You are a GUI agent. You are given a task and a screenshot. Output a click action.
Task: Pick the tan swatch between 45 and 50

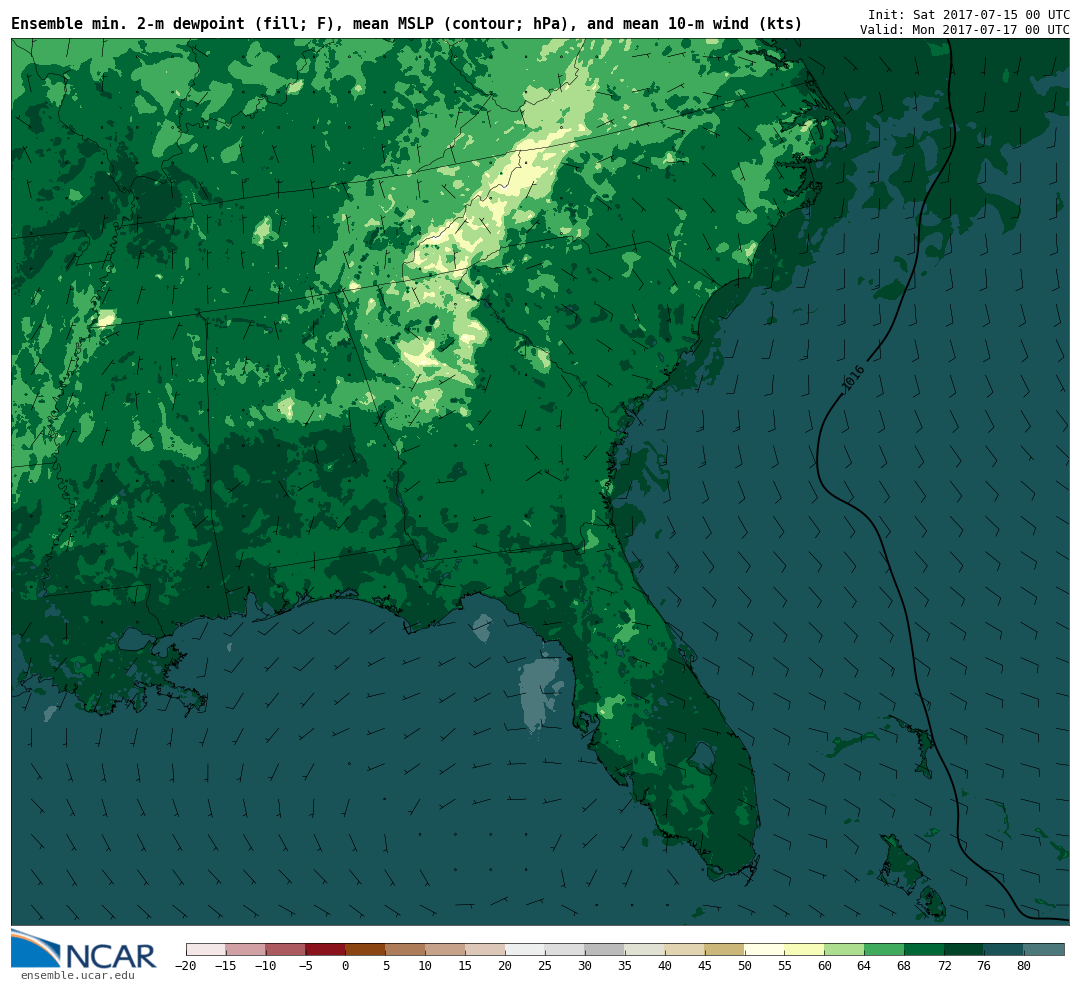[725, 949]
